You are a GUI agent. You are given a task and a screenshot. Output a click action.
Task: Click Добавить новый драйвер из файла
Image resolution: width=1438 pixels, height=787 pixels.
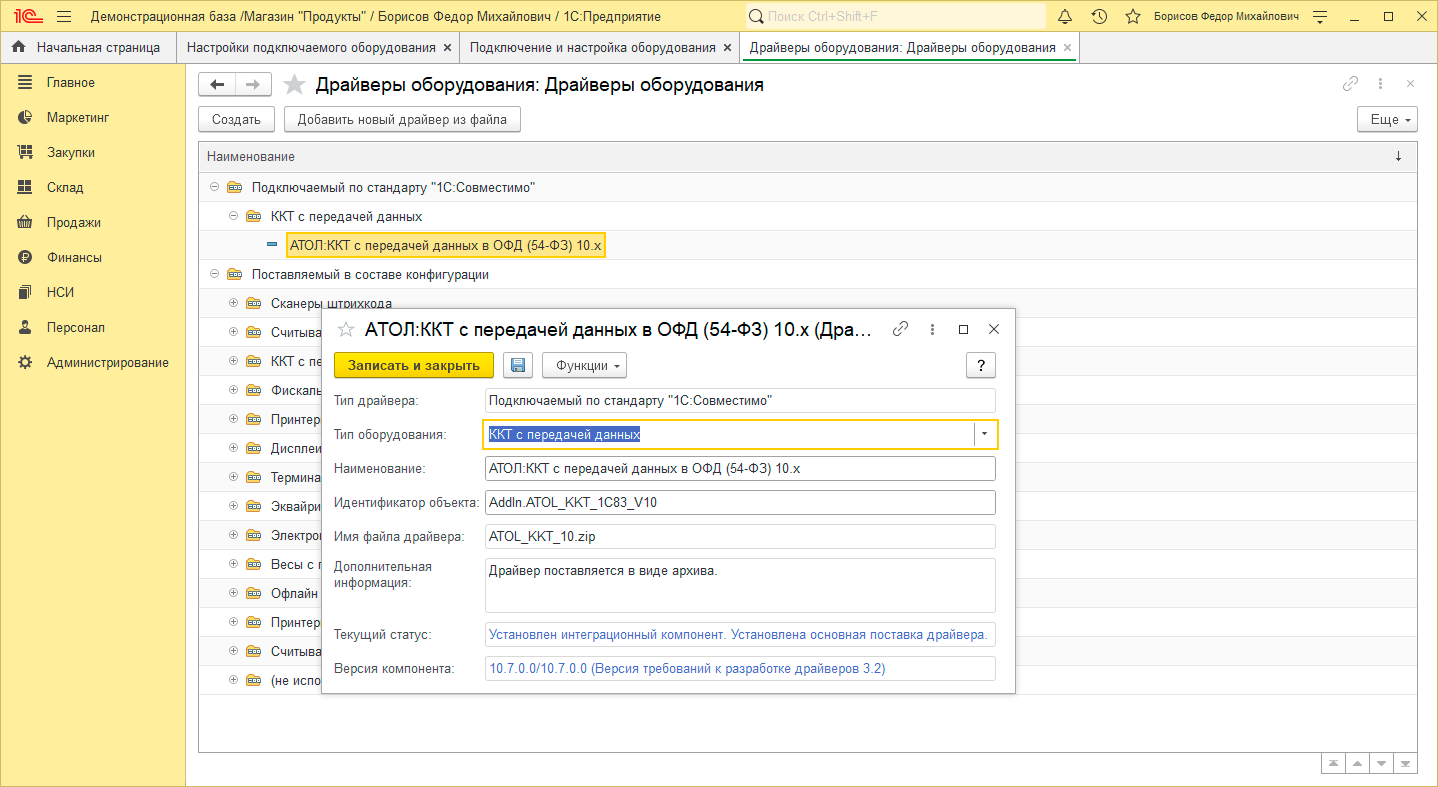pos(402,119)
